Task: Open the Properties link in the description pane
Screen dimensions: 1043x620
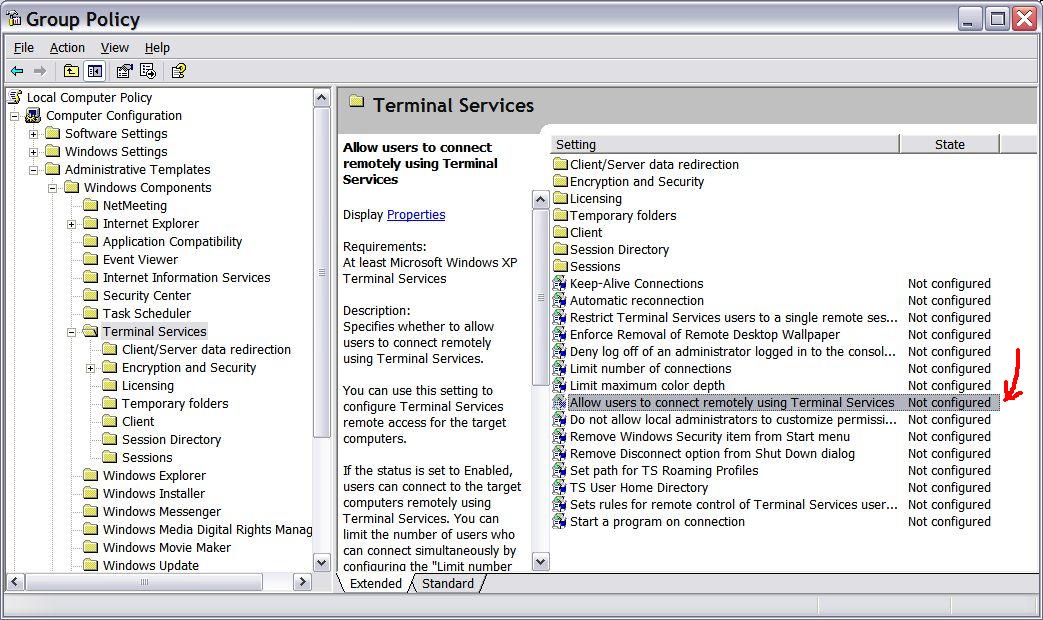Action: pos(415,214)
